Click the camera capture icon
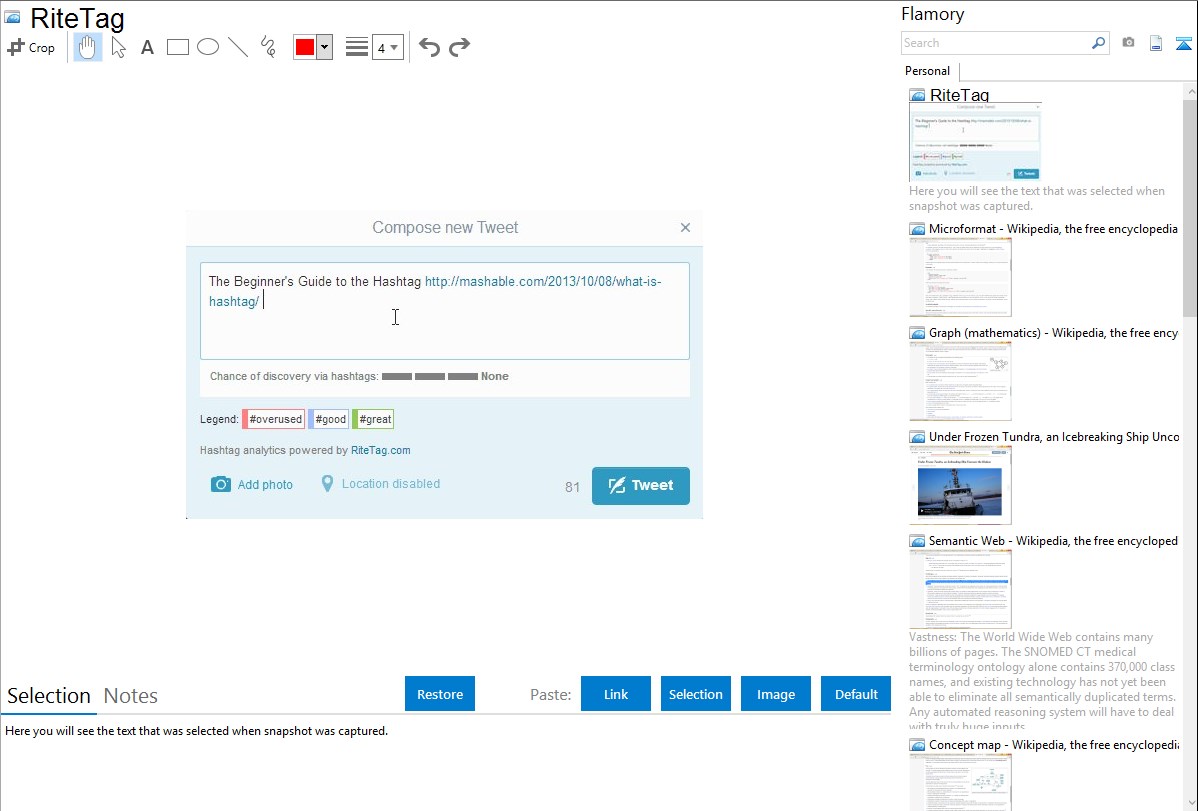The image size is (1198, 811). coord(1128,43)
